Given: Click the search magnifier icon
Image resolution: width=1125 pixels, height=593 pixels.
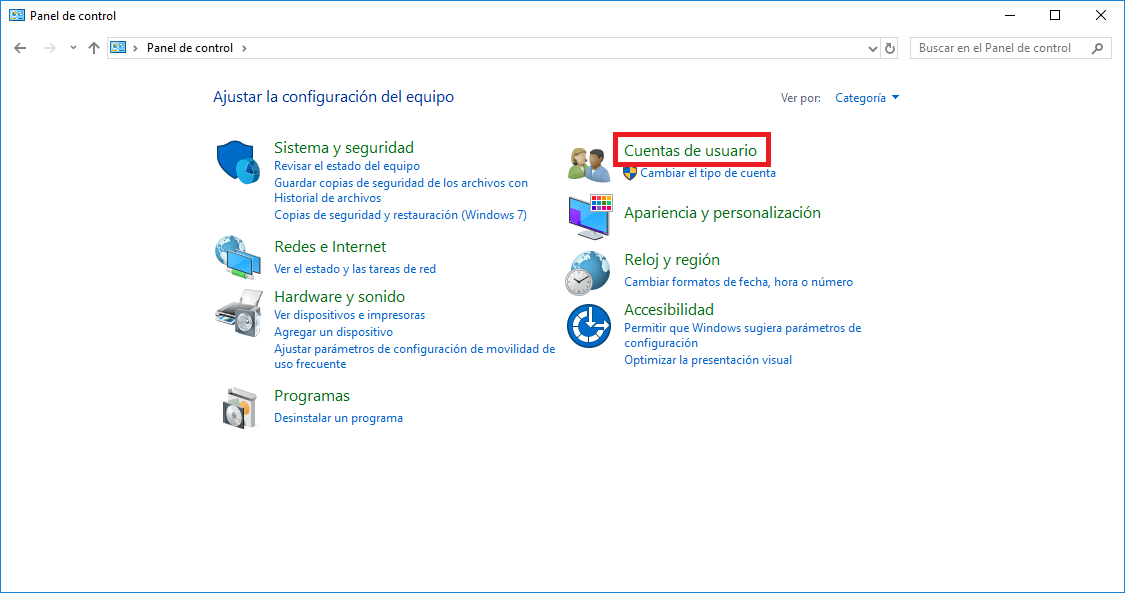Looking at the screenshot, I should [1097, 48].
